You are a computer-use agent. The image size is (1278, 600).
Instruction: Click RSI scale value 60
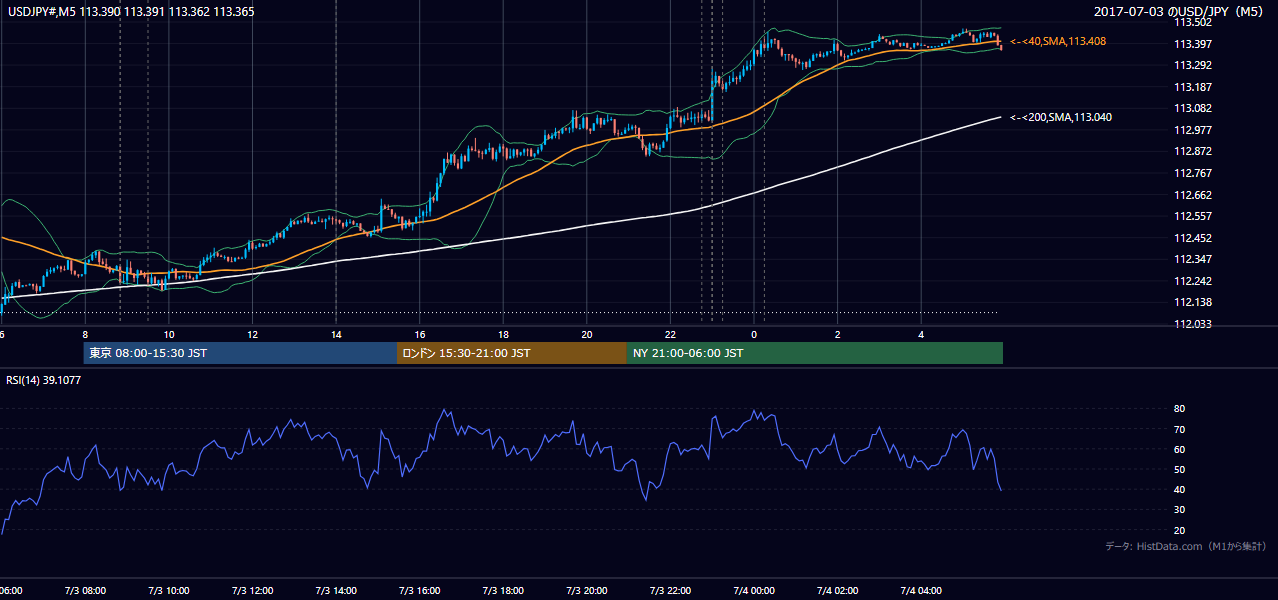tap(1179, 449)
